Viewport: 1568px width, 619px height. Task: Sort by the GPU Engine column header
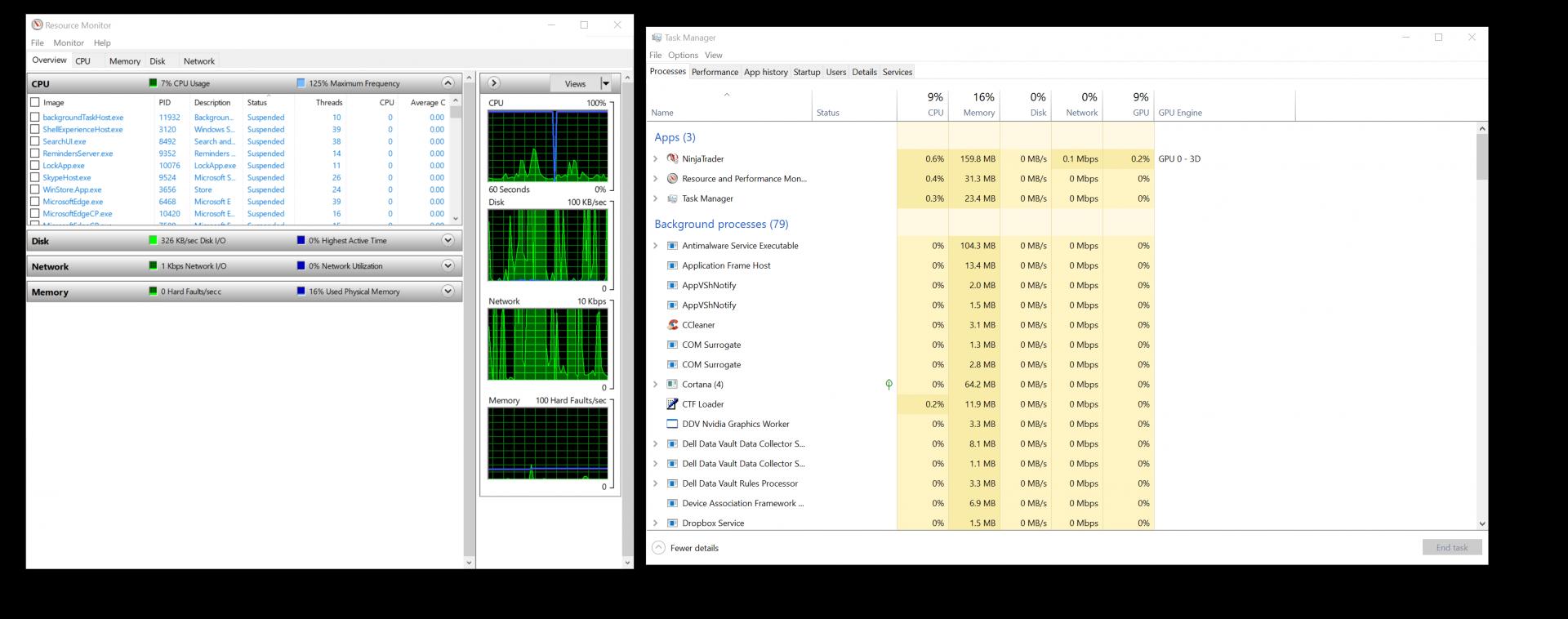1224,105
